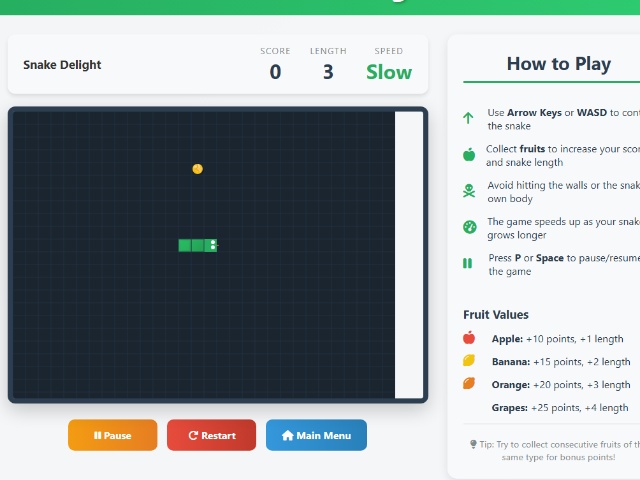This screenshot has height=480, width=640.
Task: Click the Orange fruit icon
Action: (469, 383)
